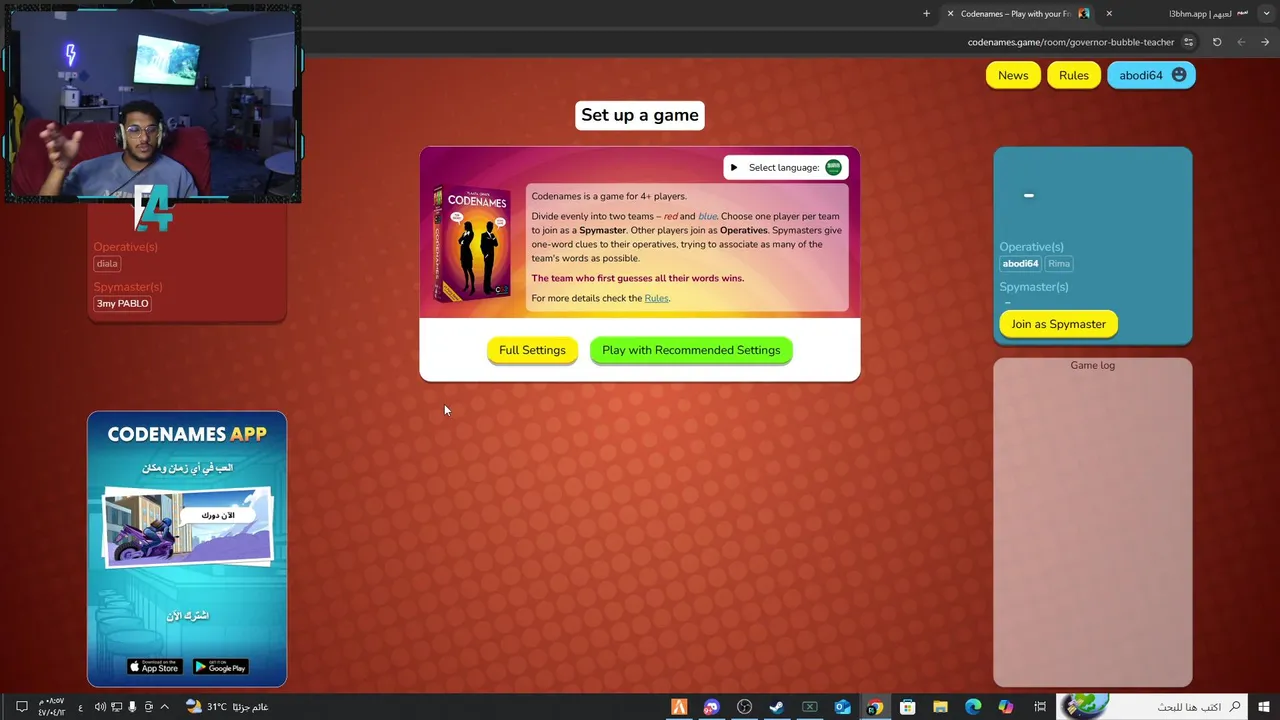
Task: Open the abodi64 player profile menu
Action: [1151, 75]
